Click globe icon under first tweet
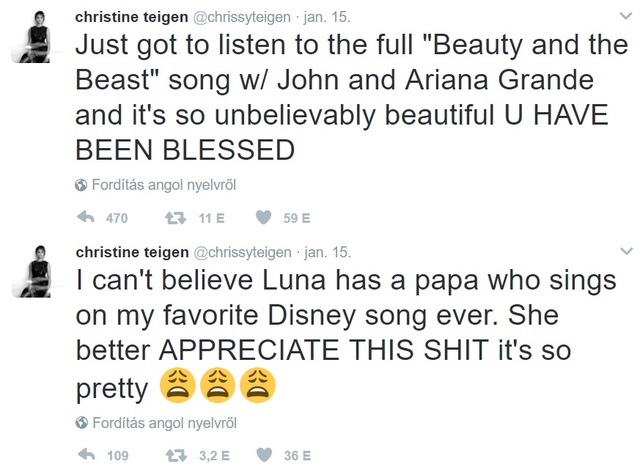 pos(82,185)
